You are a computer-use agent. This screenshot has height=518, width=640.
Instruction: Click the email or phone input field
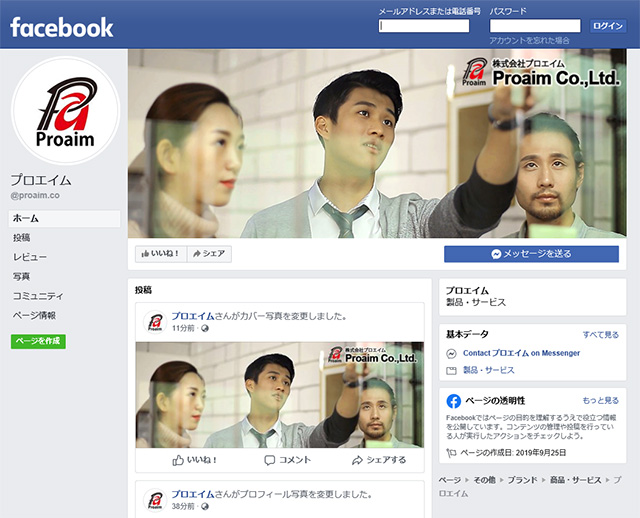[424, 26]
